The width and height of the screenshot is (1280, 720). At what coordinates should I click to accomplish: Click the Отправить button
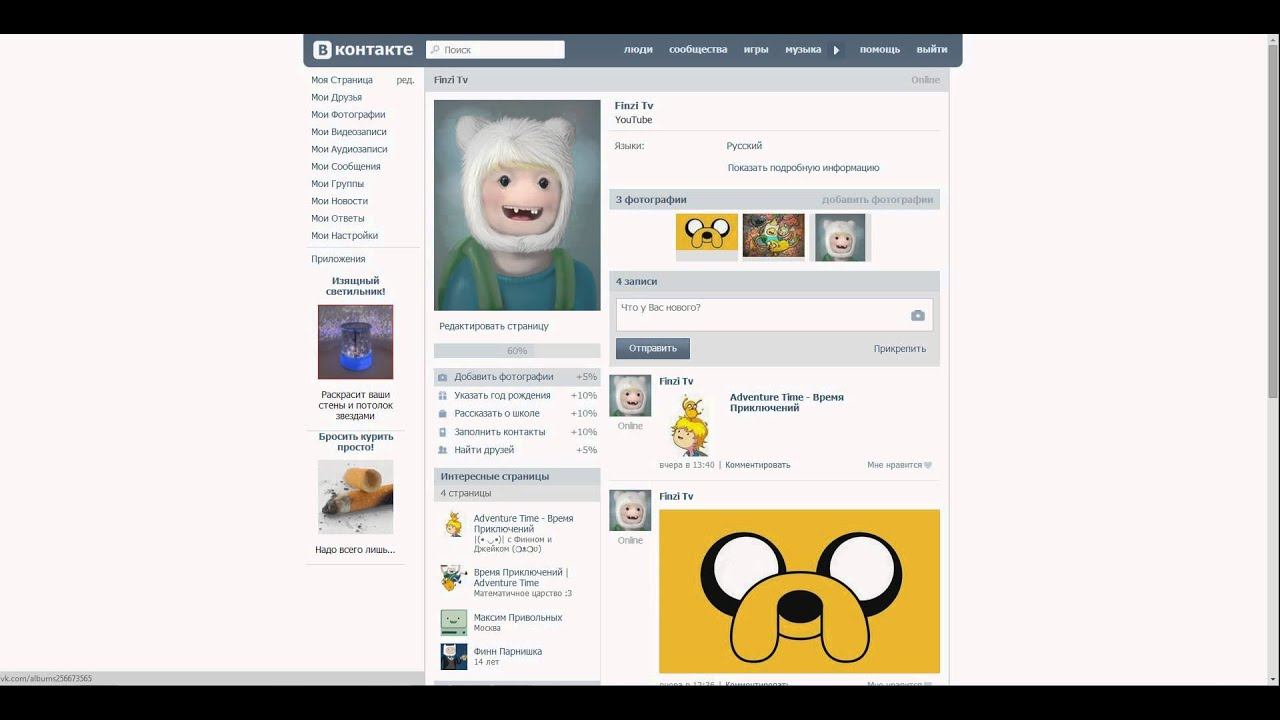point(653,348)
